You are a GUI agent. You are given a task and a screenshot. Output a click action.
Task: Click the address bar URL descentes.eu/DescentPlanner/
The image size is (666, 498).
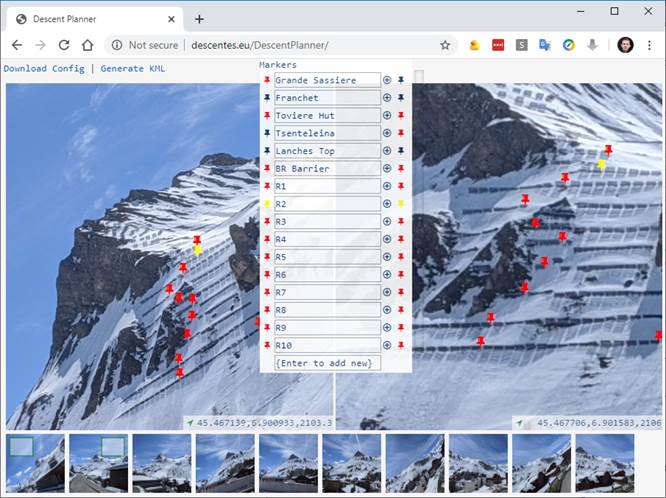(260, 45)
